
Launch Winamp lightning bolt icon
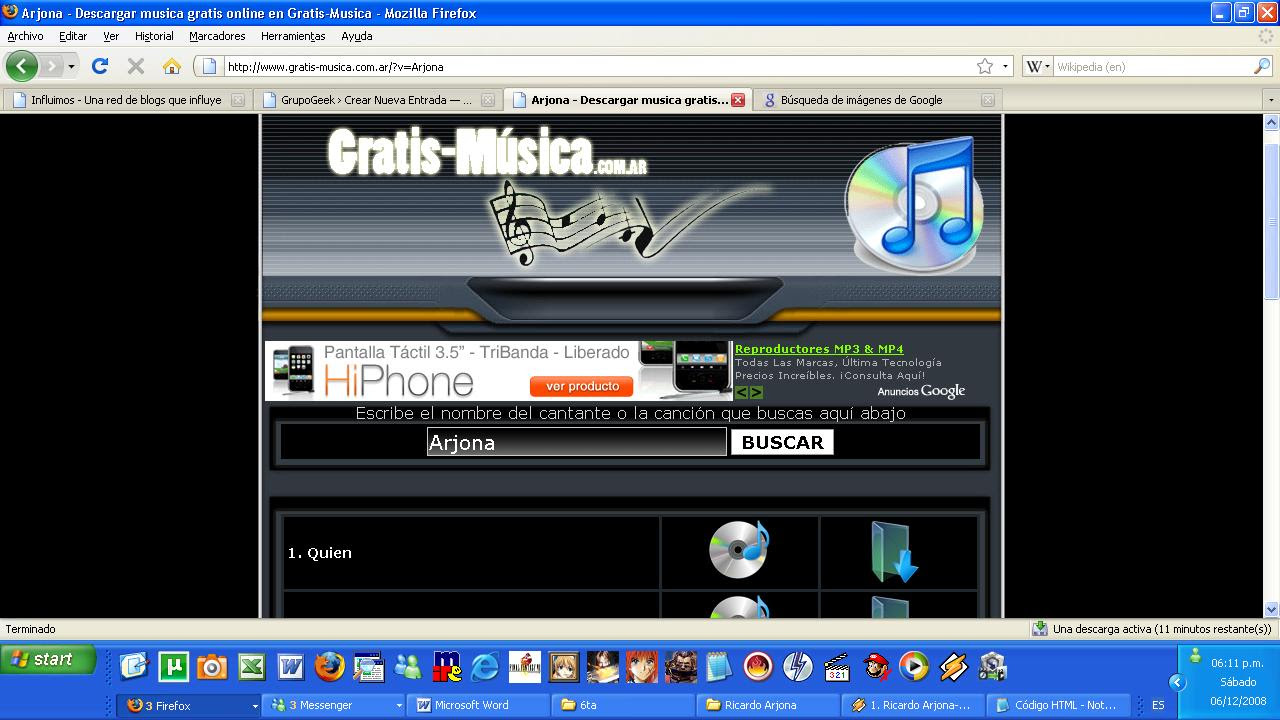(953, 666)
